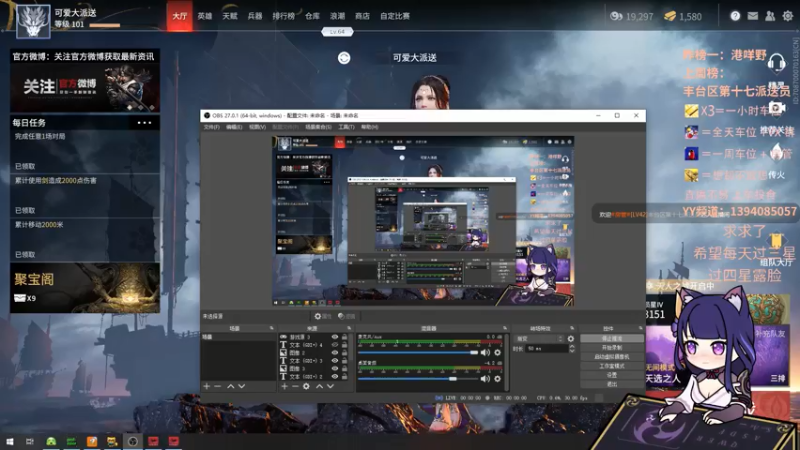Open the scene transition settings gear
This screenshot has width=800, height=450.
pos(570,339)
